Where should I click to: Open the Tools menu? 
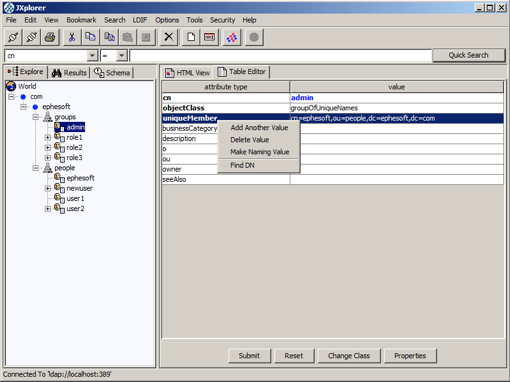194,20
